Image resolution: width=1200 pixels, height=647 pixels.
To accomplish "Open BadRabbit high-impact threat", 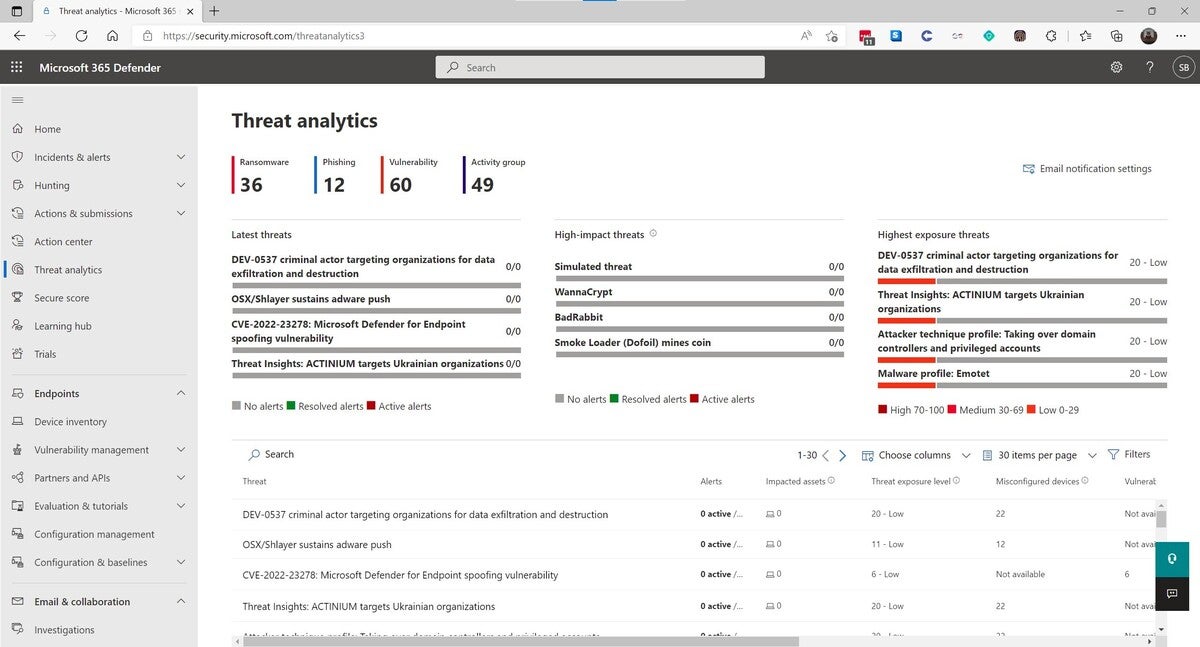I will 579,317.
